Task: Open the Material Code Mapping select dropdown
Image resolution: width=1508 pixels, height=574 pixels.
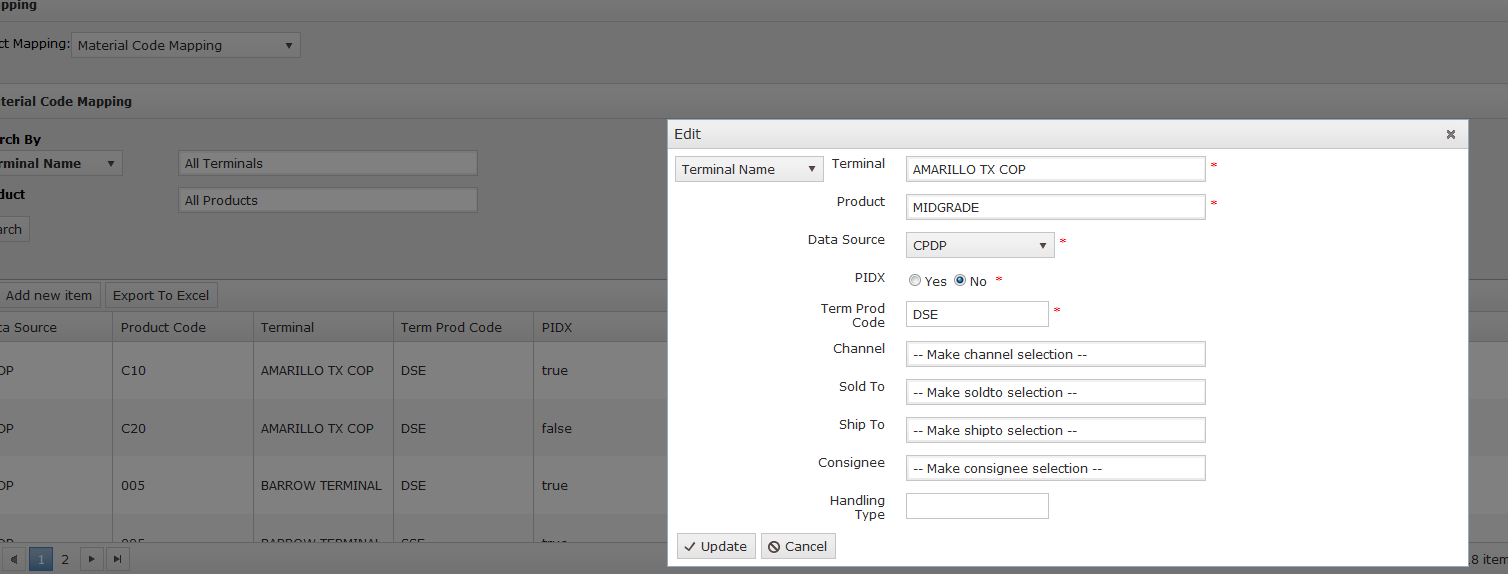Action: (186, 45)
